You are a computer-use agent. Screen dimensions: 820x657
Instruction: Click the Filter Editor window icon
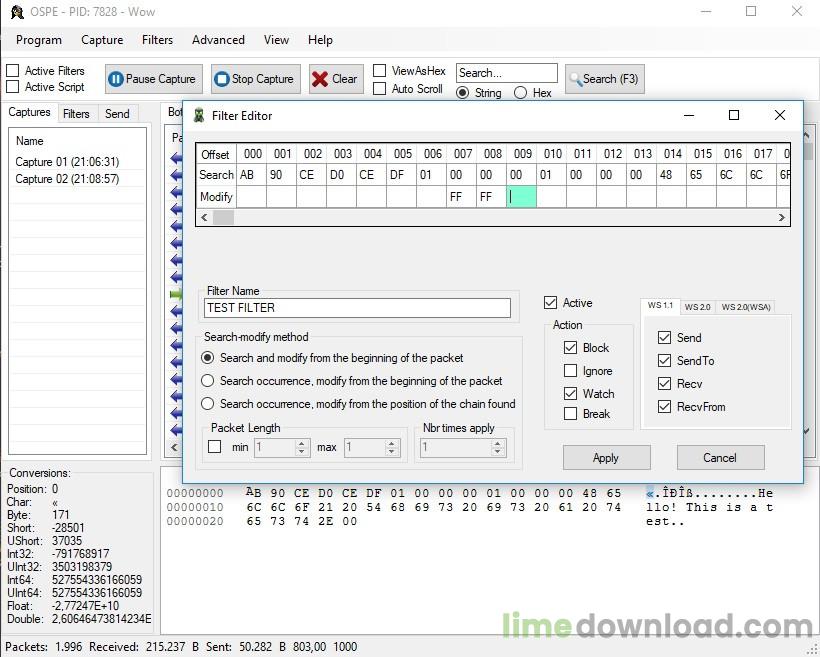click(x=199, y=115)
